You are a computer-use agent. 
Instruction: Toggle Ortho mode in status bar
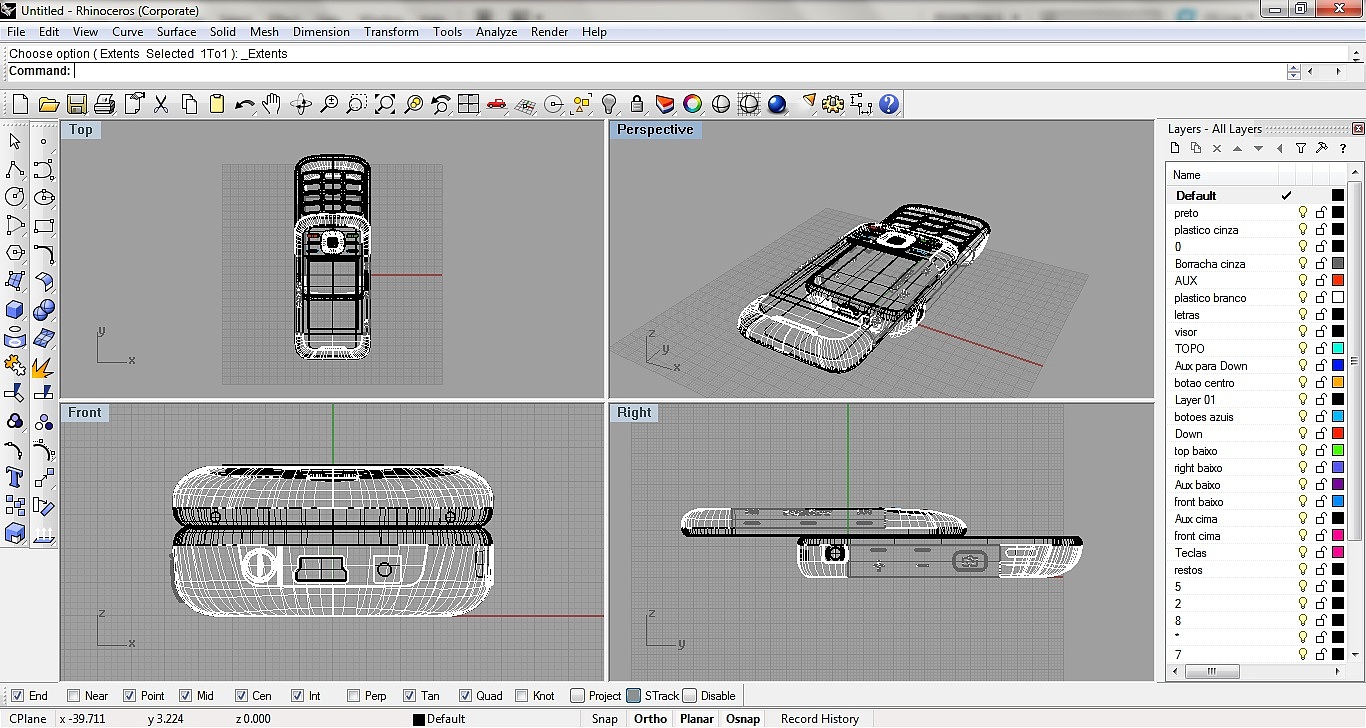pos(650,719)
